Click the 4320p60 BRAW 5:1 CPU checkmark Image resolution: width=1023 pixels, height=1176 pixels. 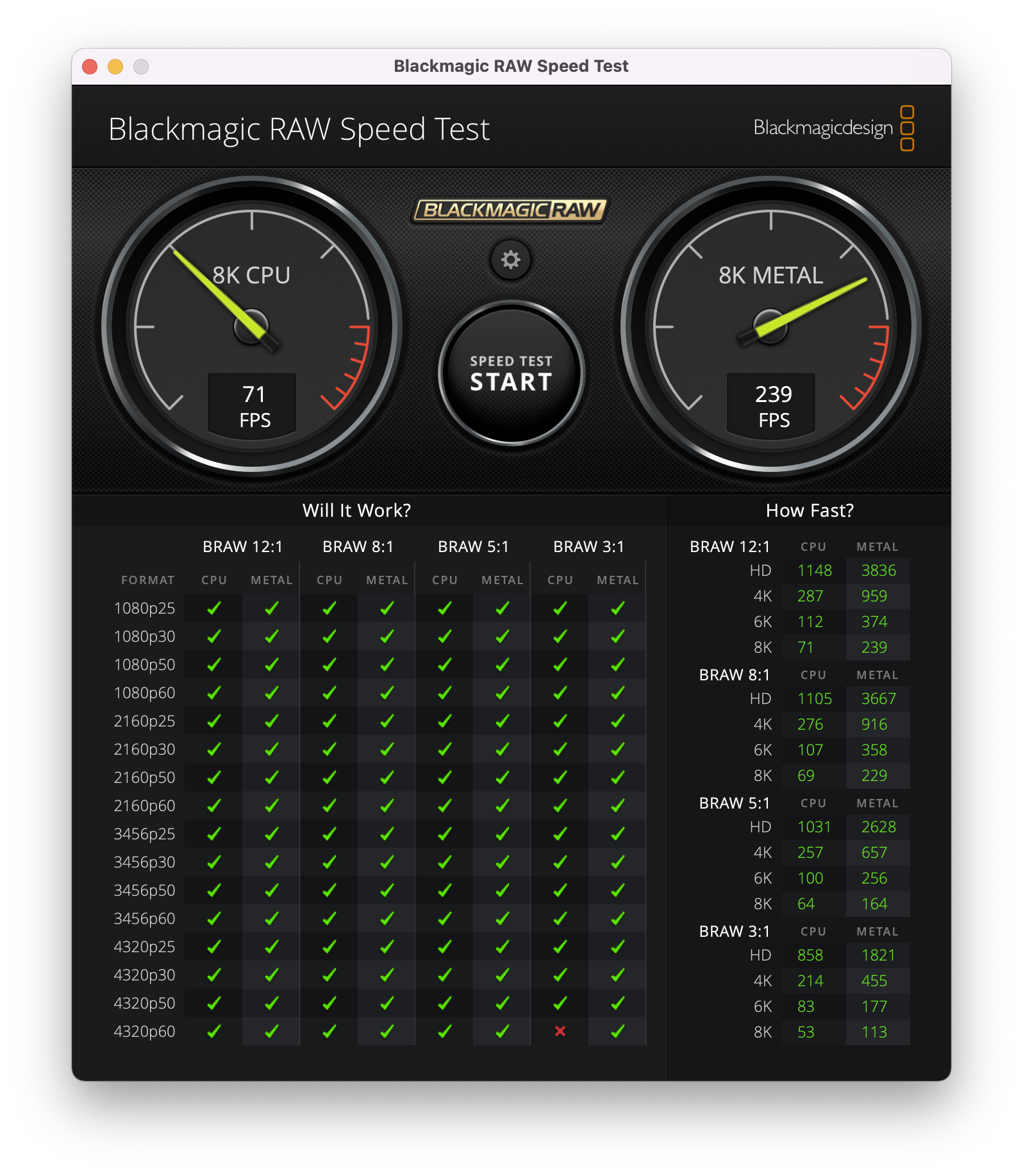click(445, 1031)
